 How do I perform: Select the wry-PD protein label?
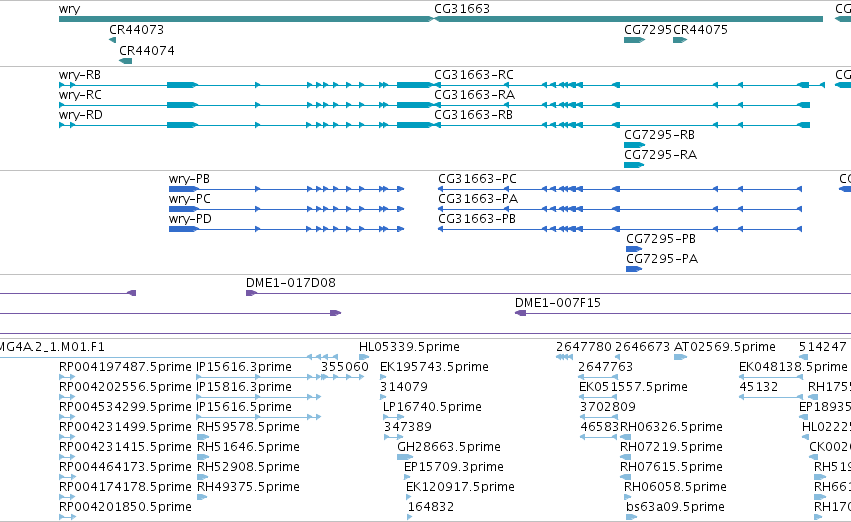point(190,219)
